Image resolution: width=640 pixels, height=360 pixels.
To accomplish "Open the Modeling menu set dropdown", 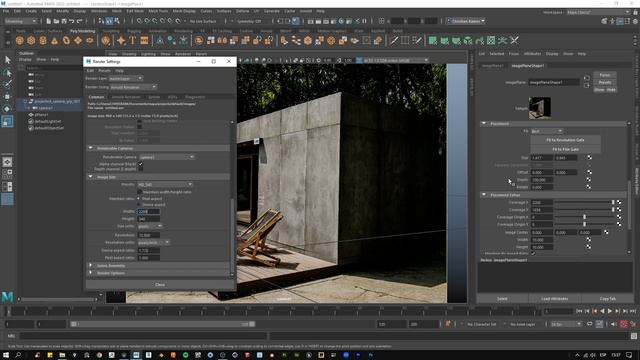I will click(20, 21).
